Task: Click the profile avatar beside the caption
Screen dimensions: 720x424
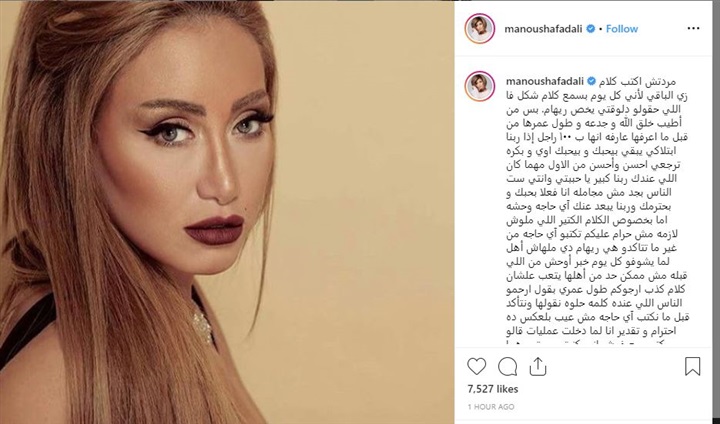Action: coord(480,86)
